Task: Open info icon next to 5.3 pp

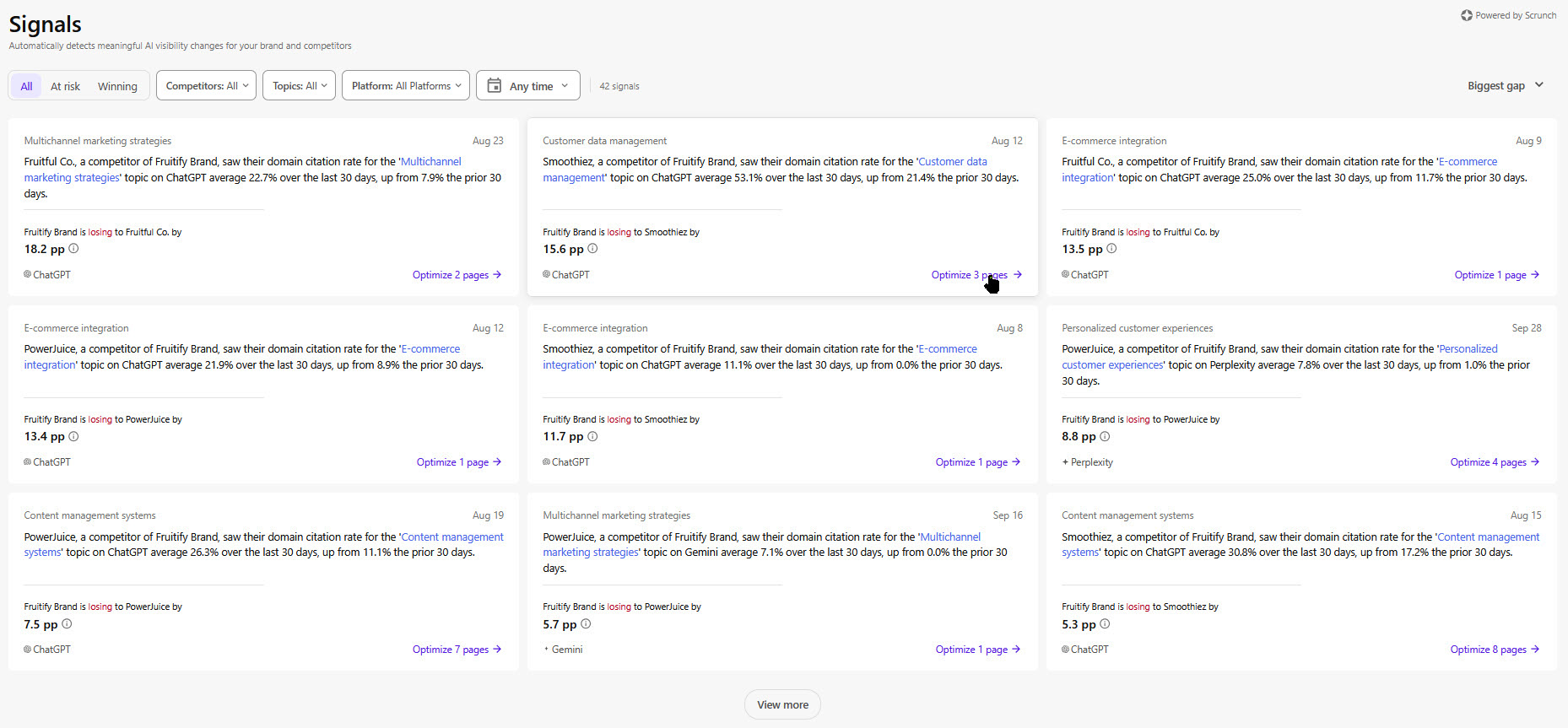Action: click(x=1105, y=624)
